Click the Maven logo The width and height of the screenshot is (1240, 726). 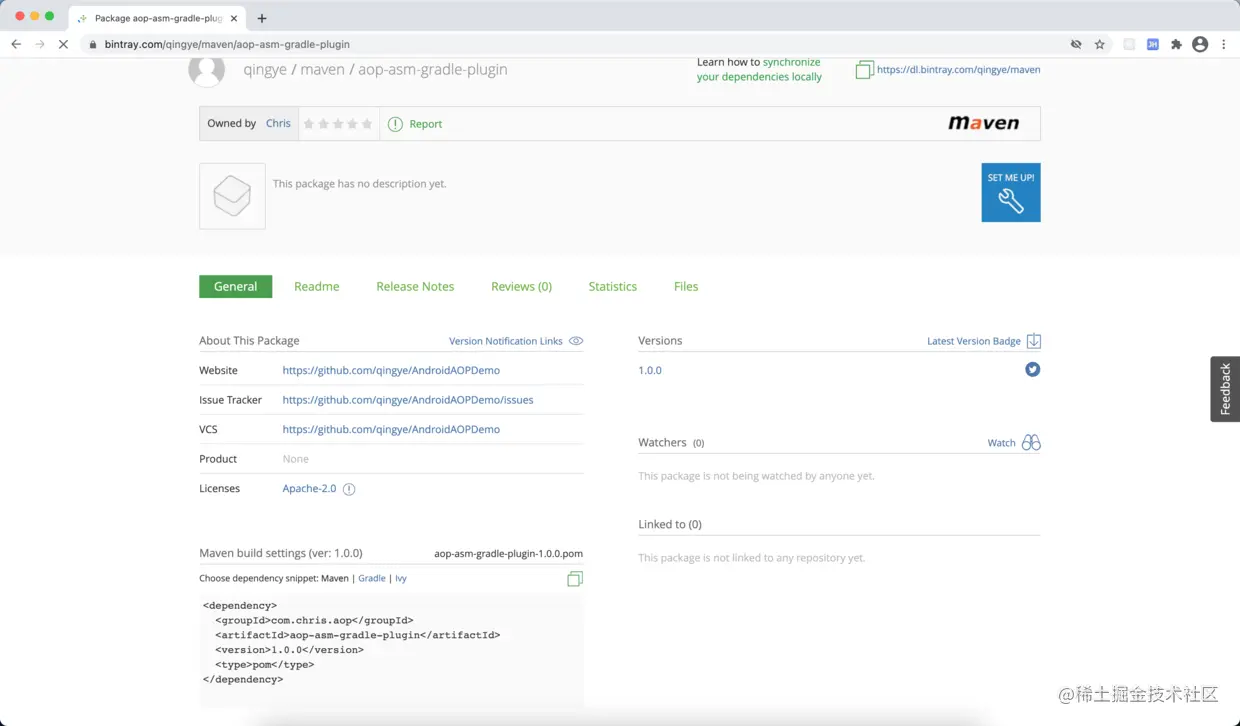(984, 123)
